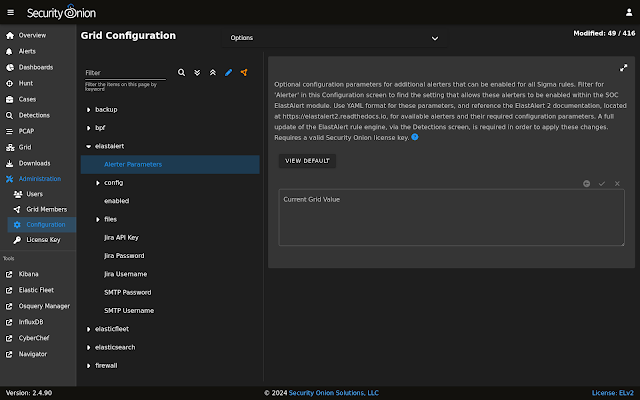Open Grid Members
This screenshot has height=400, width=640.
point(42,209)
